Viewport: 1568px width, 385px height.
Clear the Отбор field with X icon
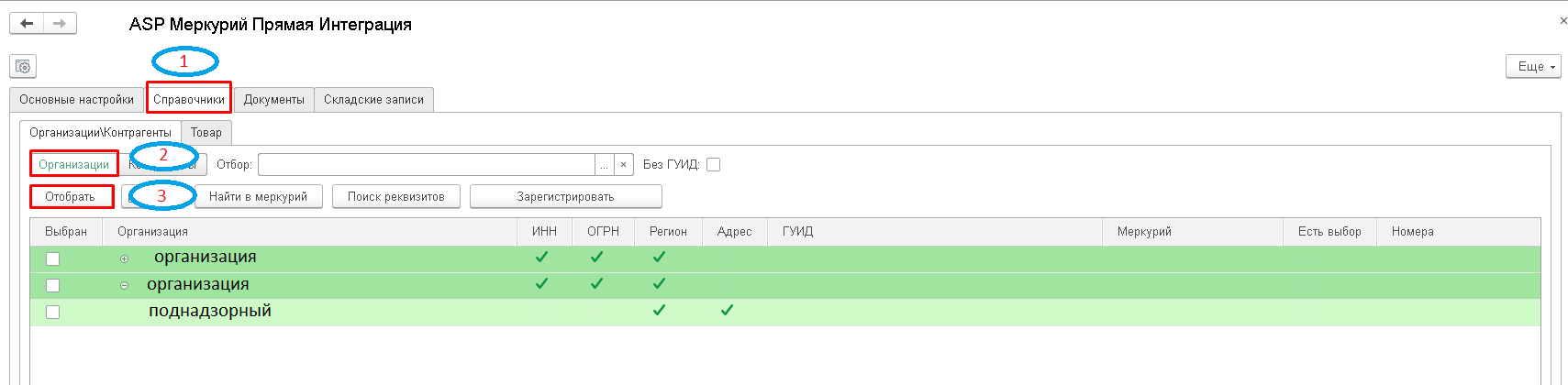point(623,165)
